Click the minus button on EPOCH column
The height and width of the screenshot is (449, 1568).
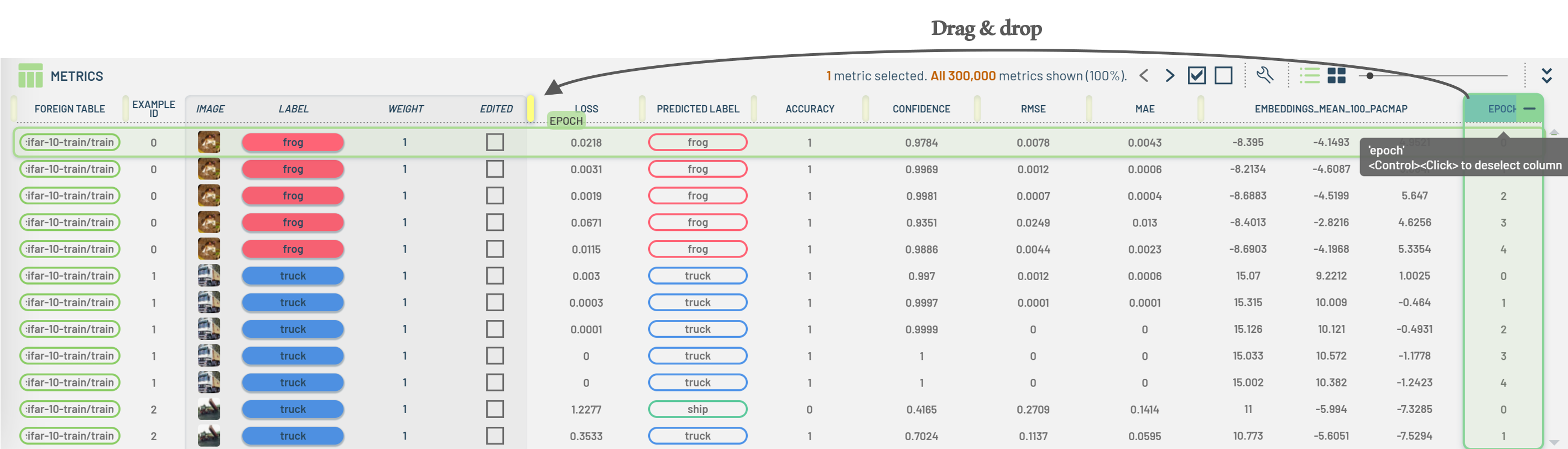(x=1529, y=109)
